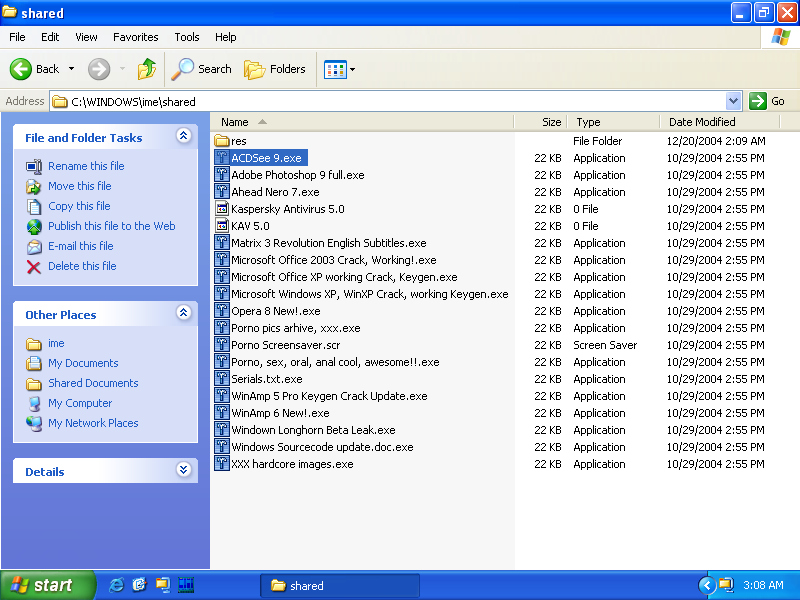Open the Edit menu
The image size is (800, 600).
50,37
